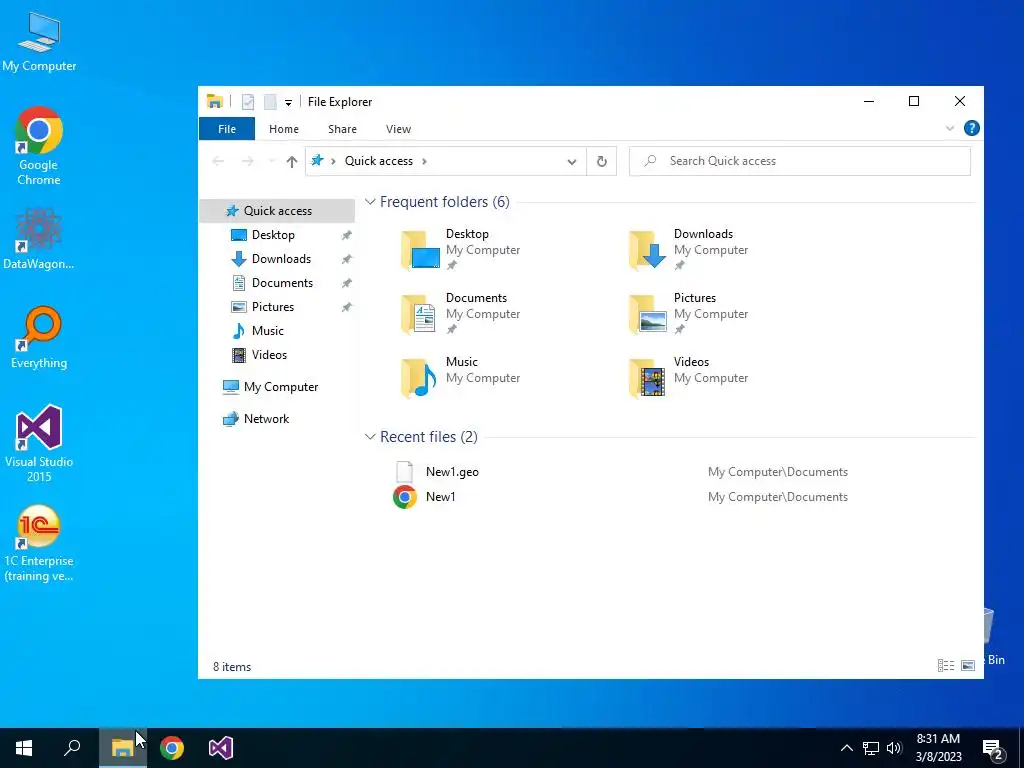
Task: Click the network tray icon
Action: tap(871, 748)
